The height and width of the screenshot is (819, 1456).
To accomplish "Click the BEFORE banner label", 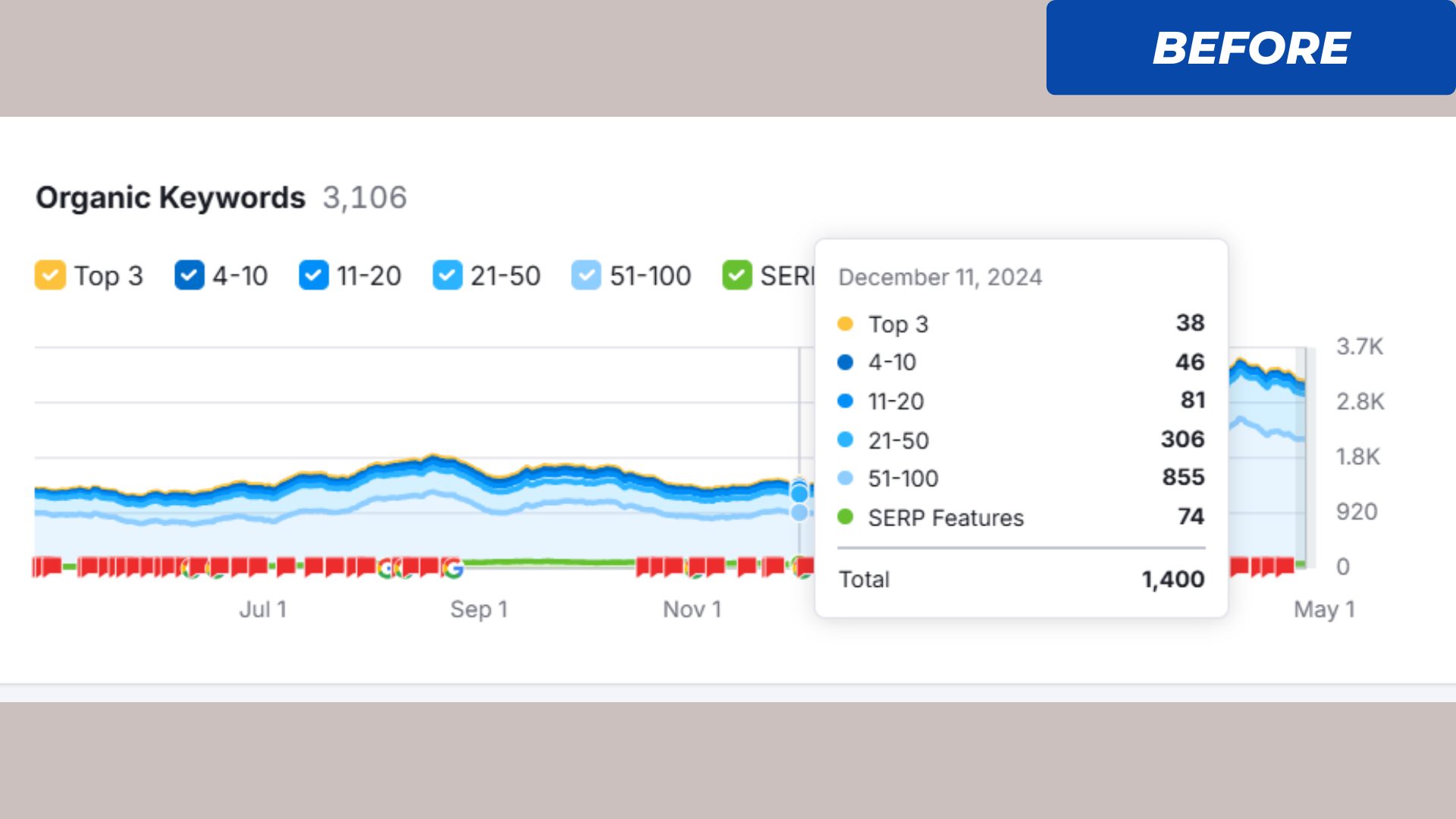I will [1250, 49].
